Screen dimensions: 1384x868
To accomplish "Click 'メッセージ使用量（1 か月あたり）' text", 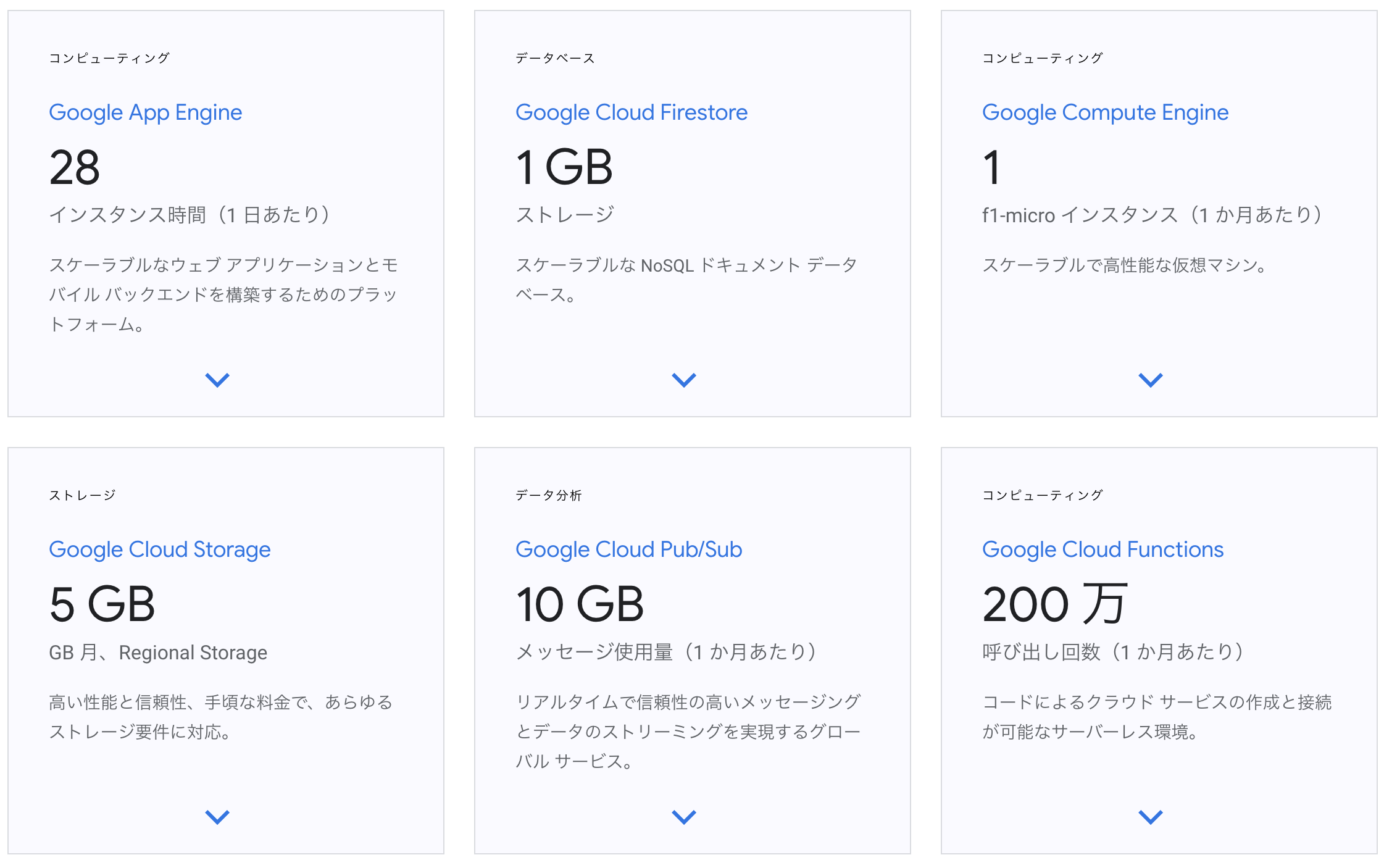I will tap(666, 652).
